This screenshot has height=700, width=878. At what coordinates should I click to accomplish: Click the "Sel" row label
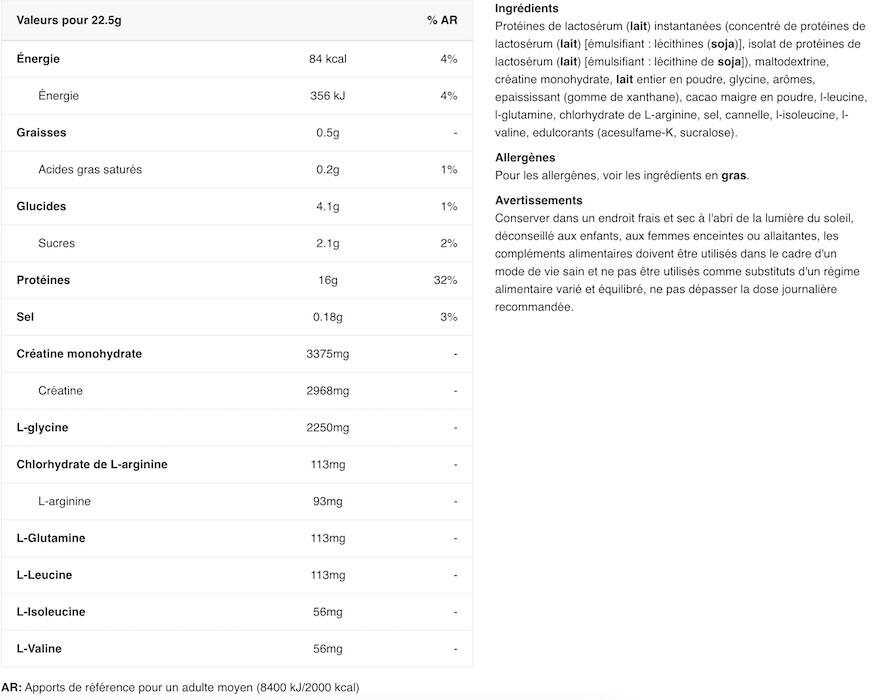tap(26, 318)
